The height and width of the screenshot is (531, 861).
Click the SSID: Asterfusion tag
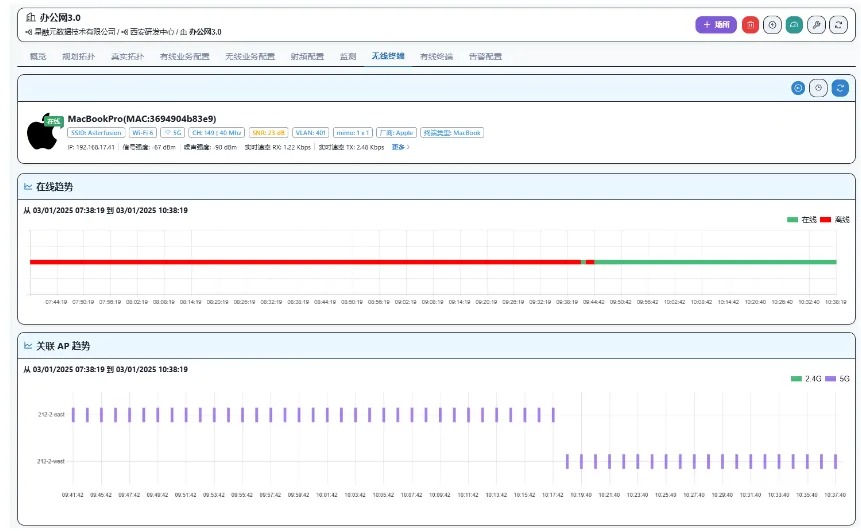pyautogui.click(x=96, y=132)
